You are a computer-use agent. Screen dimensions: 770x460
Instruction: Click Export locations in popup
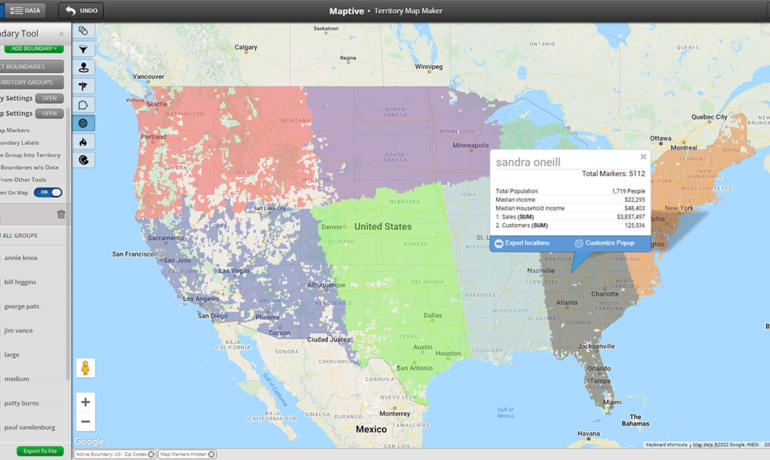(522, 243)
